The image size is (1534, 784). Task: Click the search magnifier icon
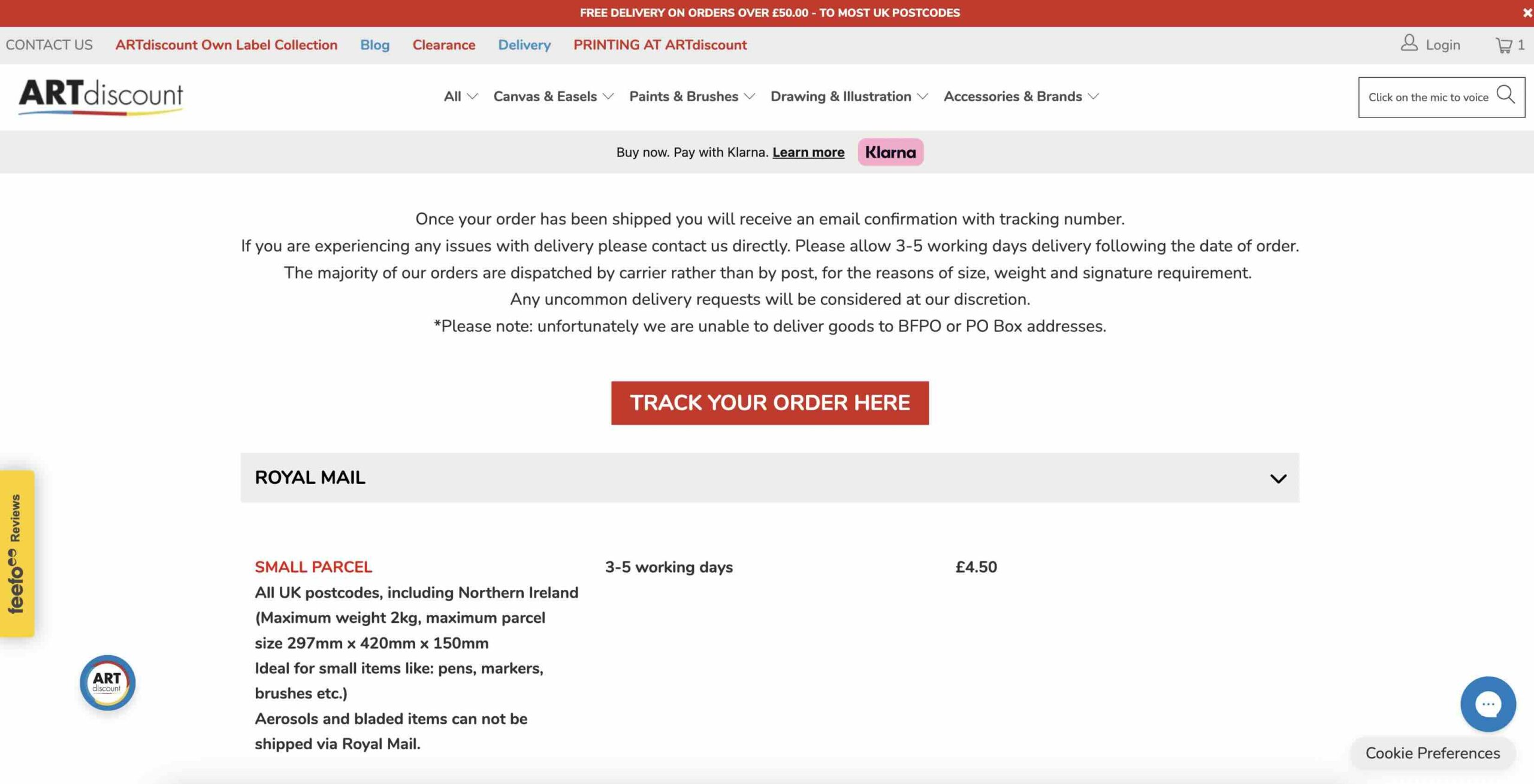(x=1505, y=95)
